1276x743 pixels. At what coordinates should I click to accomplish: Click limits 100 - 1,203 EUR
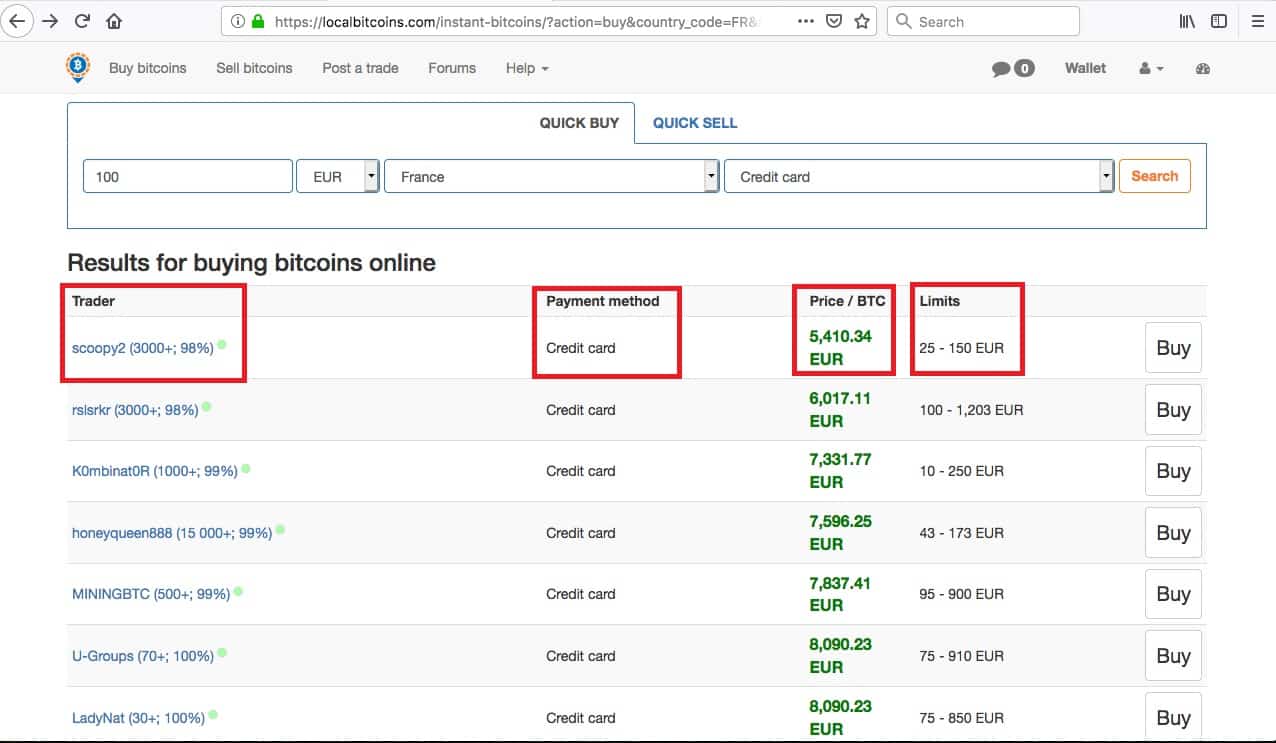click(x=971, y=410)
